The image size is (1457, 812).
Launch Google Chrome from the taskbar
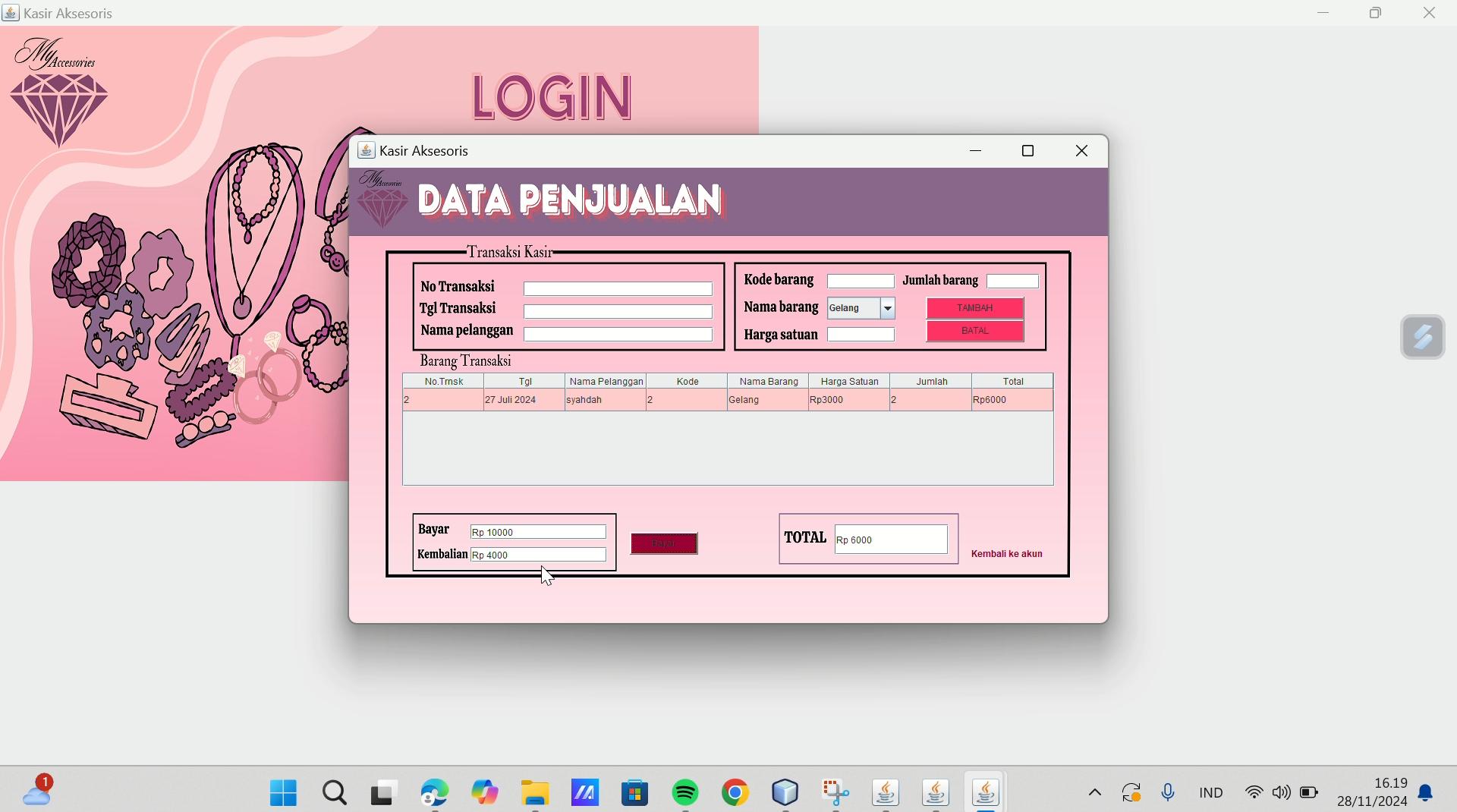click(x=735, y=793)
